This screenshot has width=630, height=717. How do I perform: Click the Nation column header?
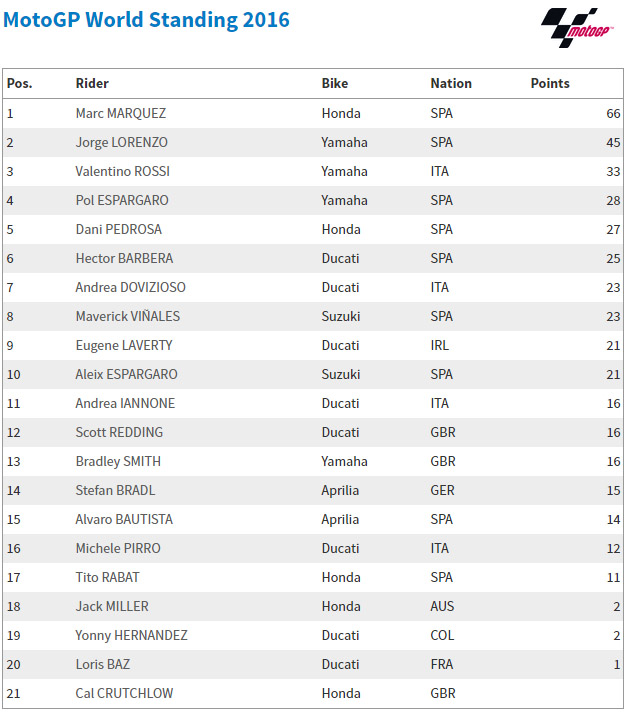point(451,84)
